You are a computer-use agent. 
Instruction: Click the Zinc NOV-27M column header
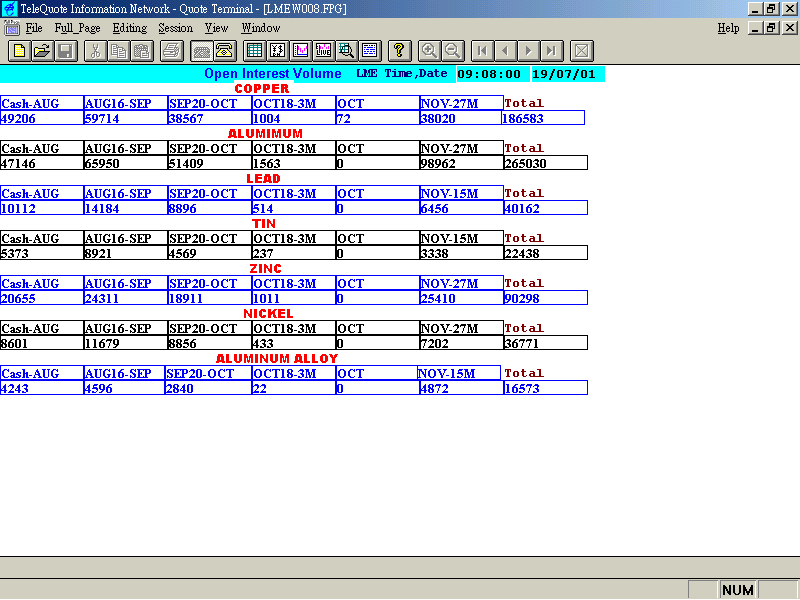(x=449, y=283)
